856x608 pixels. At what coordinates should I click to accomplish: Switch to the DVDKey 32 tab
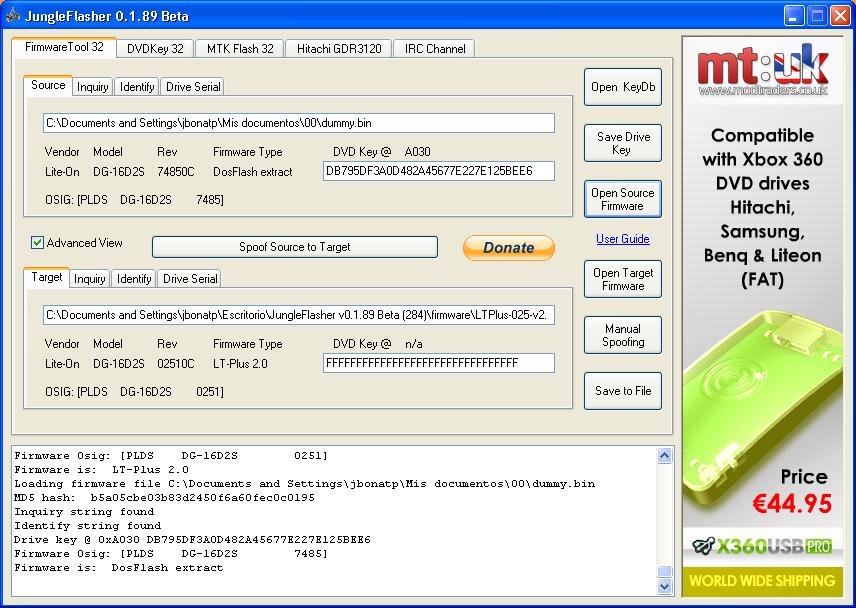[x=155, y=49]
